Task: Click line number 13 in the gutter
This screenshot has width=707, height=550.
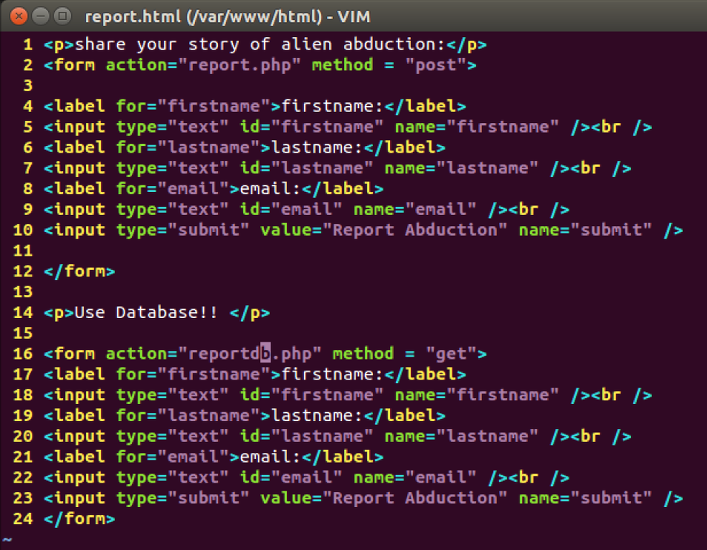Action: click(23, 292)
